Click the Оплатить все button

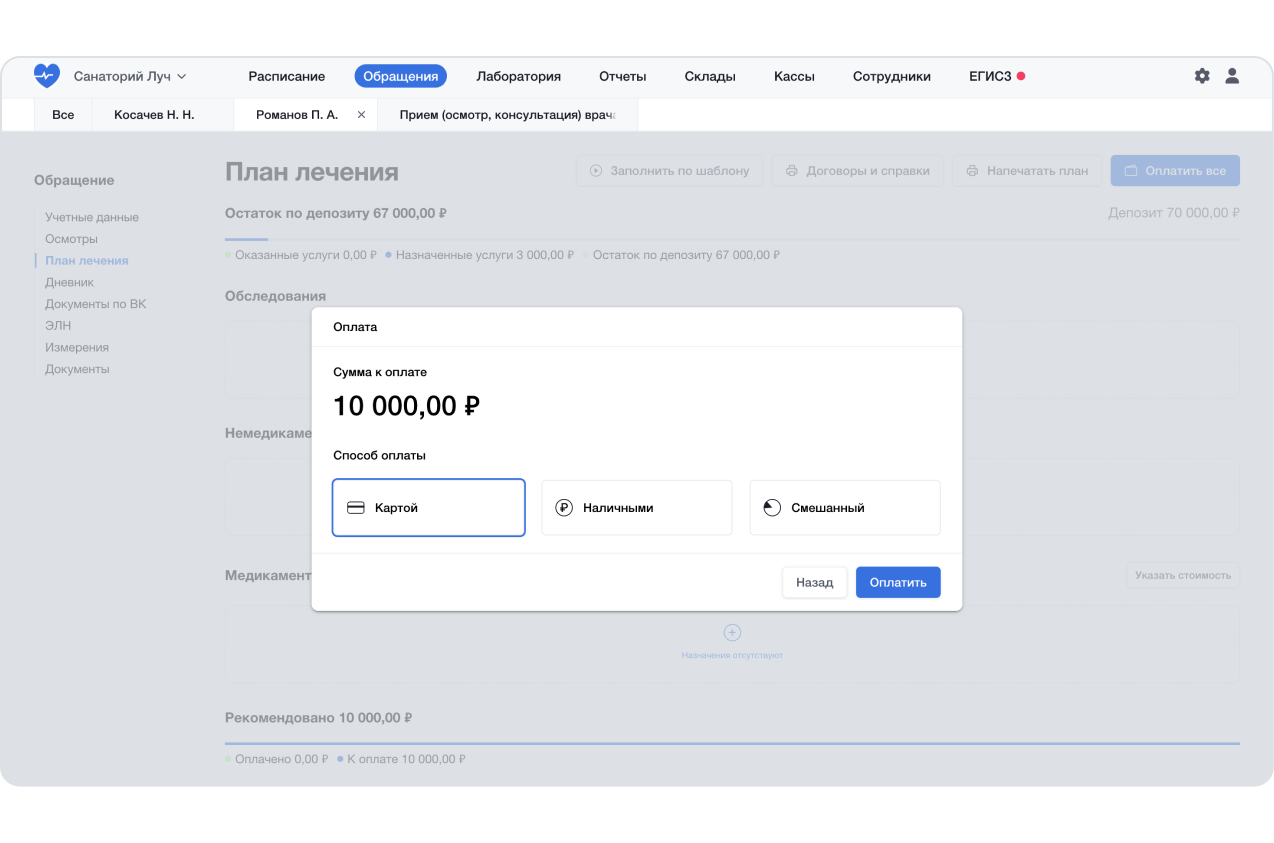(1175, 171)
